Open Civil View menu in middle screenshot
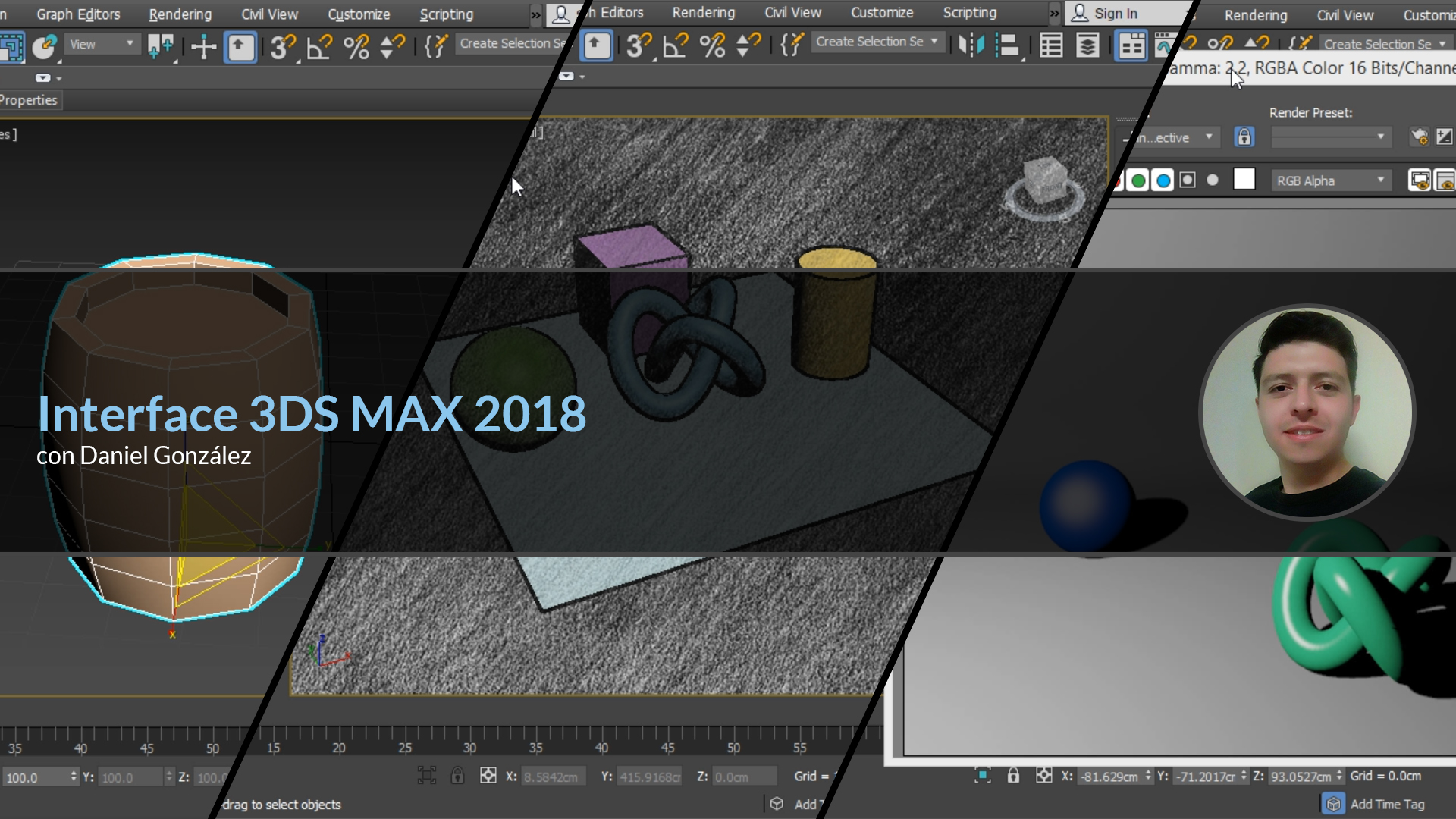The image size is (1456, 819). point(792,13)
